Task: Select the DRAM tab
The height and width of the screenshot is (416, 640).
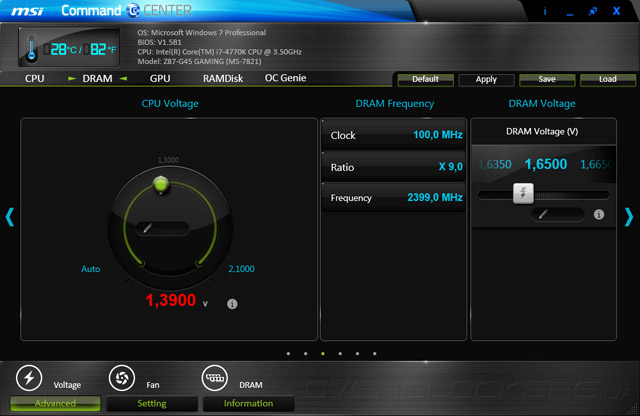Action: (x=97, y=78)
